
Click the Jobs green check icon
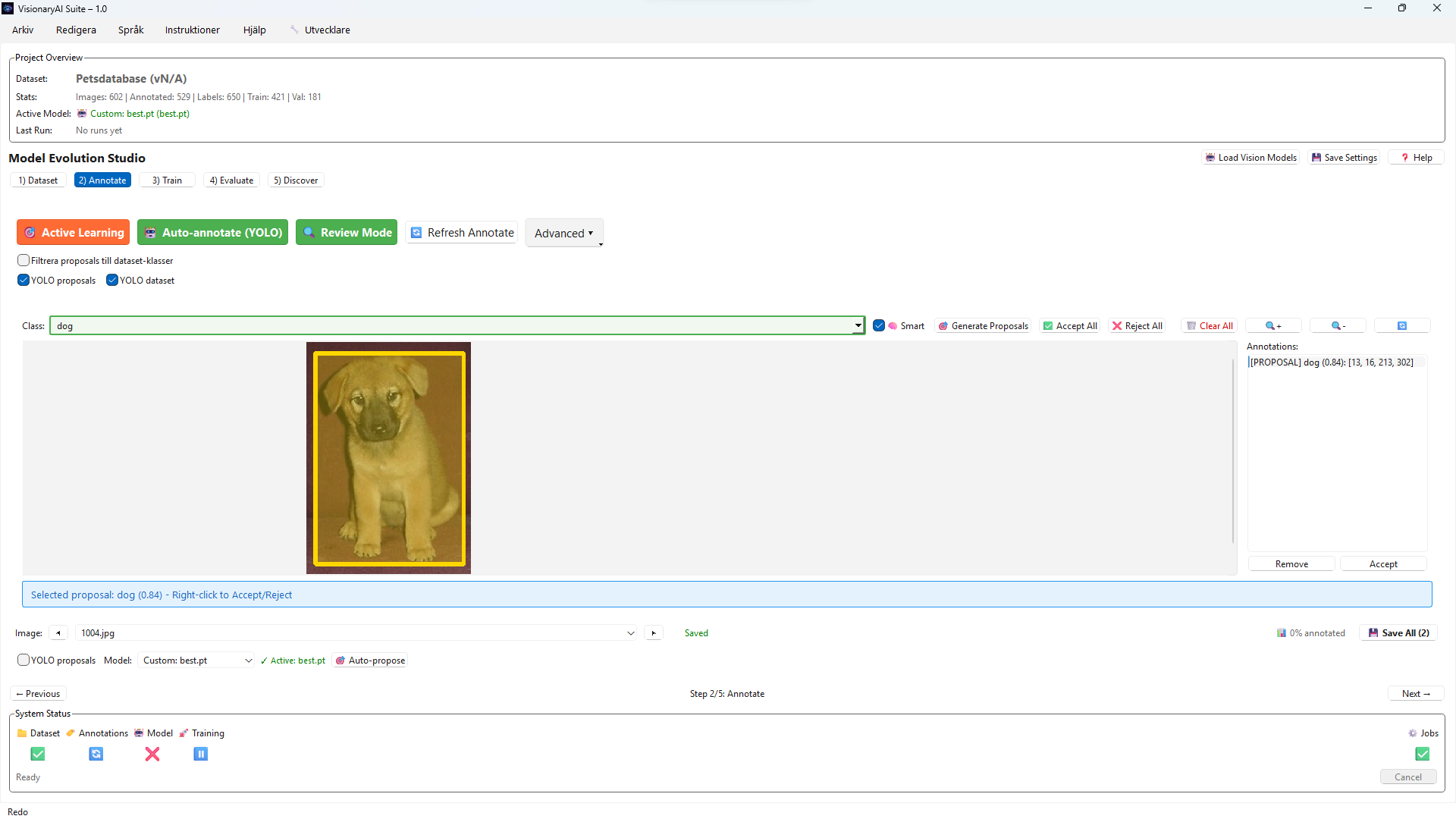(1422, 754)
